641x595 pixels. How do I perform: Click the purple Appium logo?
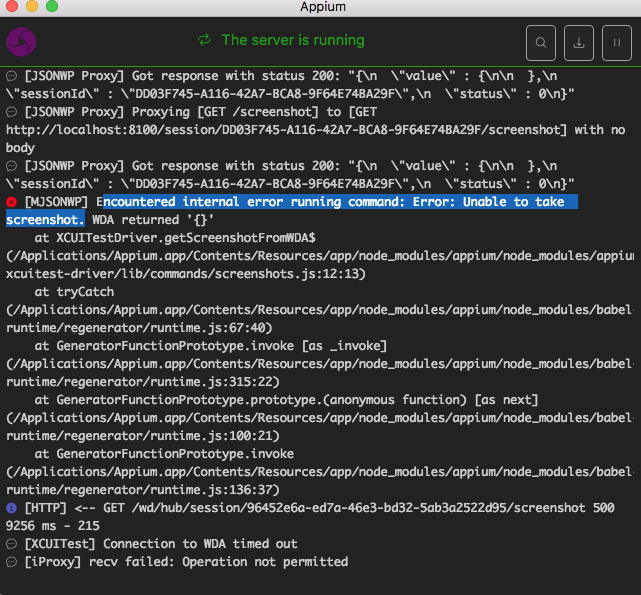(21, 42)
